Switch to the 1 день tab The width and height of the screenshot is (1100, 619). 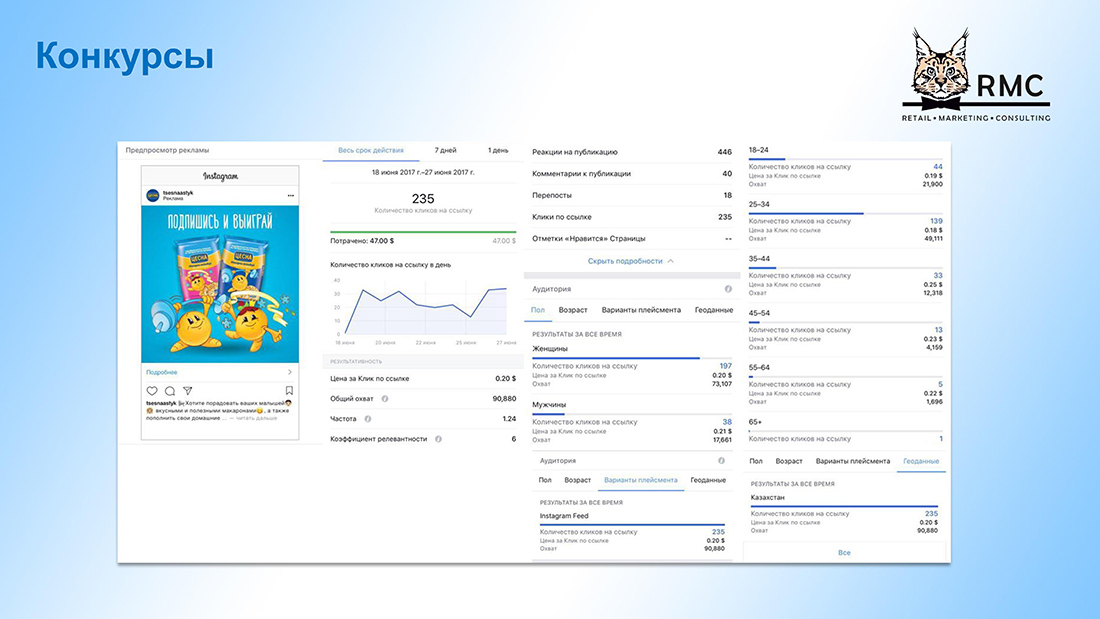pyautogui.click(x=498, y=151)
